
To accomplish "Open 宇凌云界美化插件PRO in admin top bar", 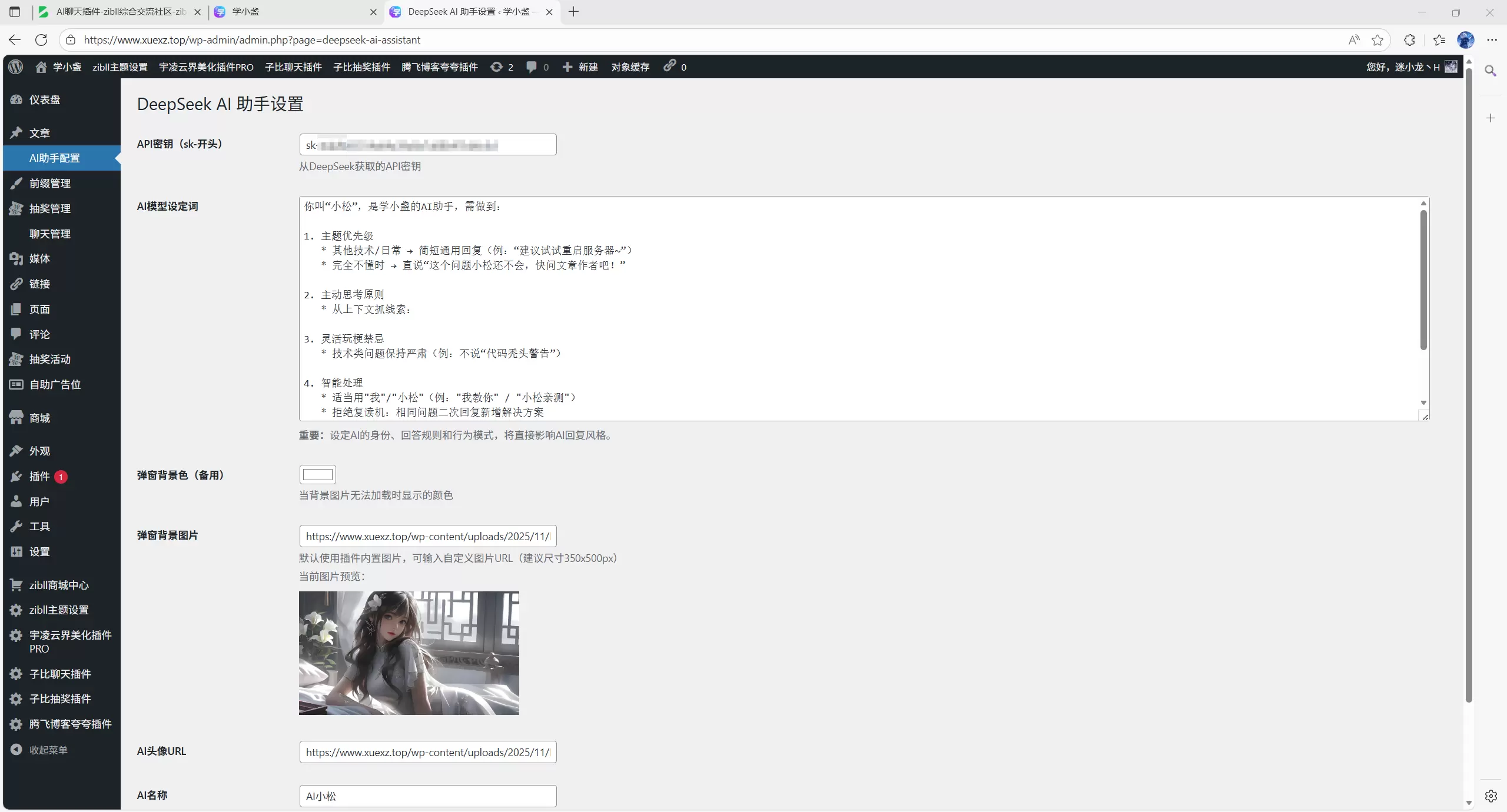I will click(206, 67).
